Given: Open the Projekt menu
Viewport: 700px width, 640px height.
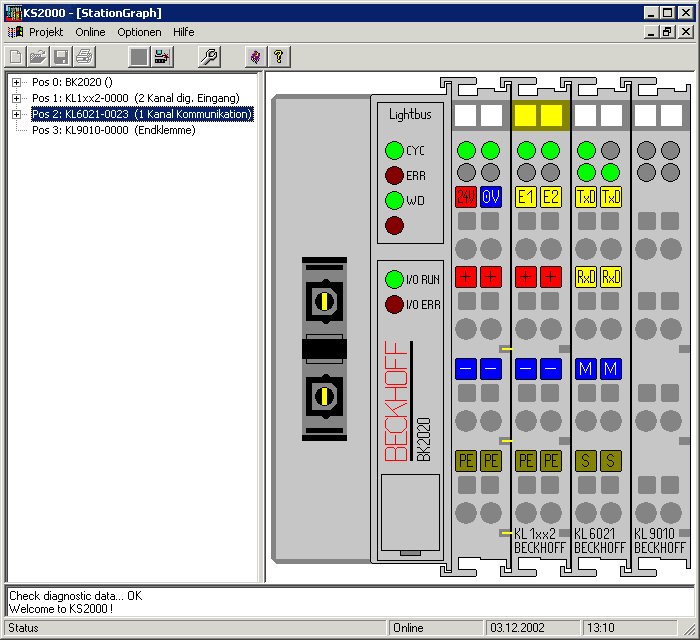Looking at the screenshot, I should 46,32.
